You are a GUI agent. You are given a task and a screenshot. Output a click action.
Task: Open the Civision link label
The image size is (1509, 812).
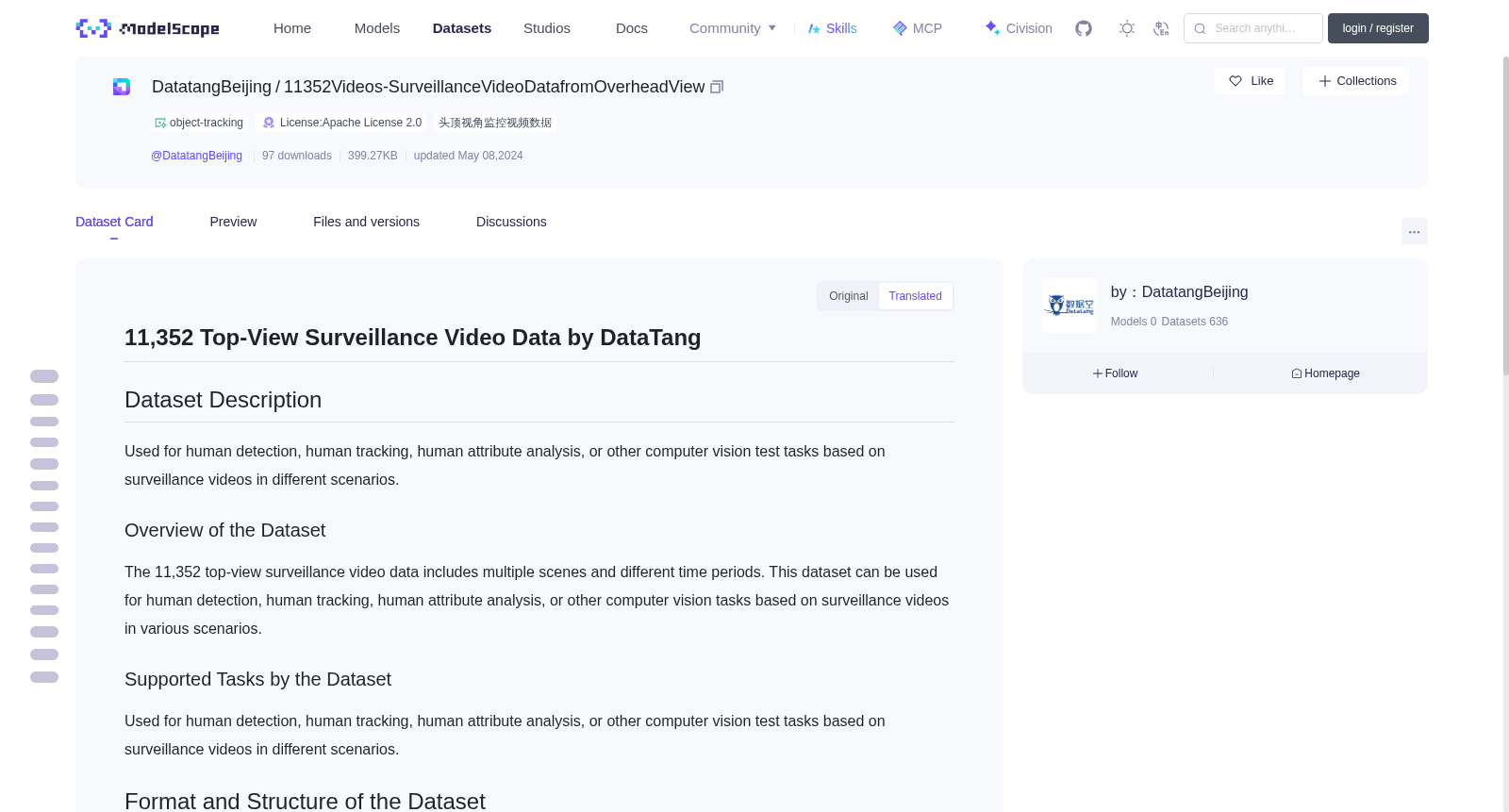click(x=1029, y=28)
